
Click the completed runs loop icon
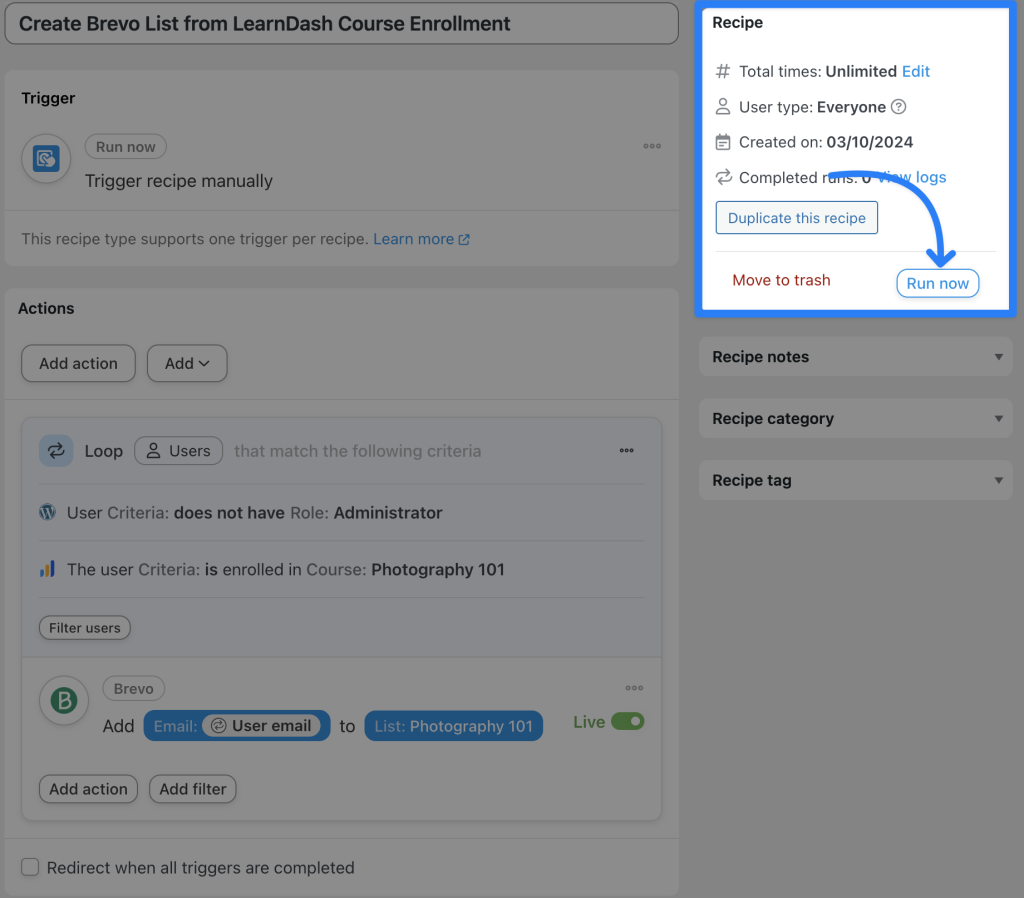[x=721, y=177]
